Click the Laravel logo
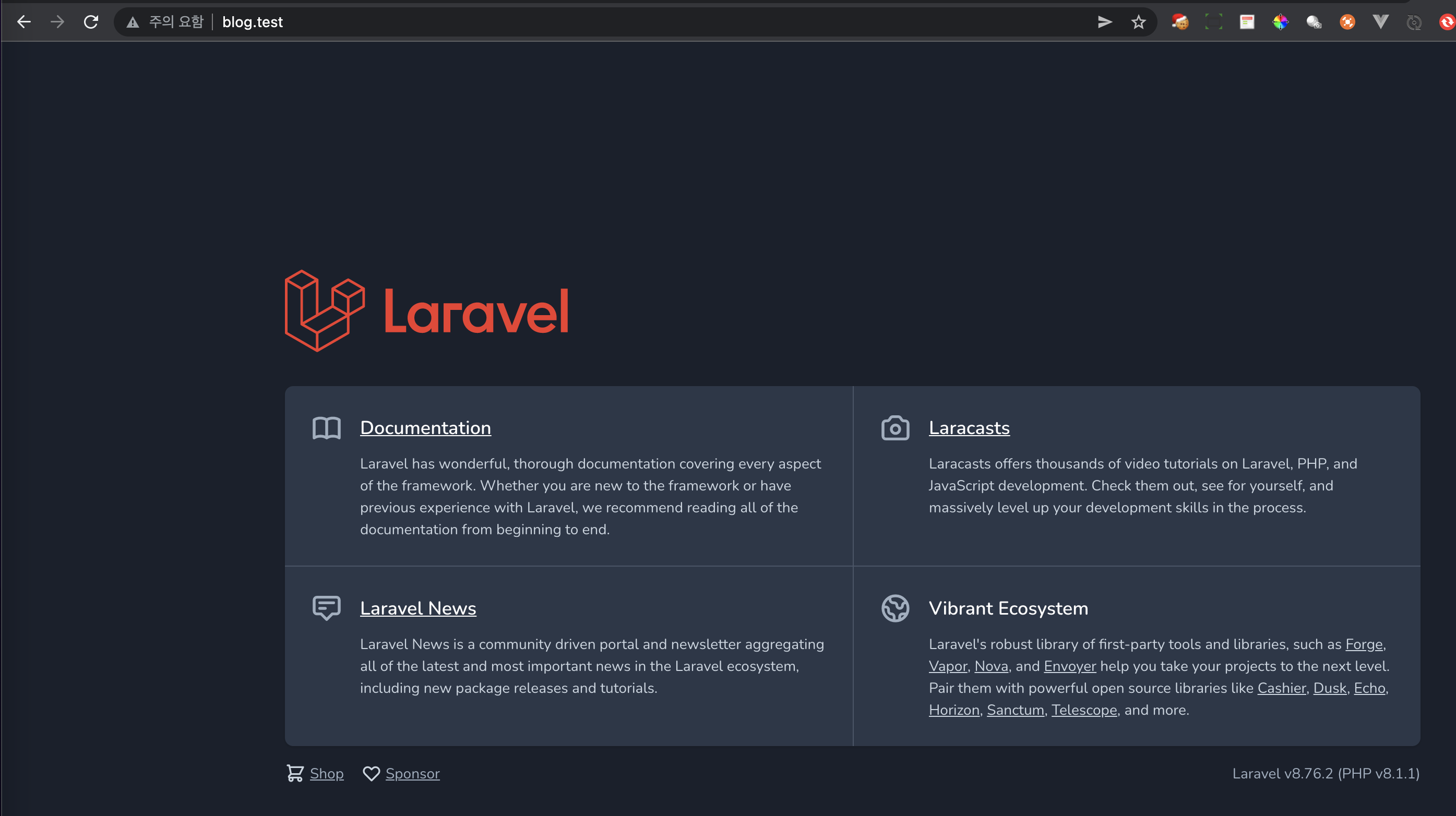Screen dimensions: 1456x816 coord(427,311)
